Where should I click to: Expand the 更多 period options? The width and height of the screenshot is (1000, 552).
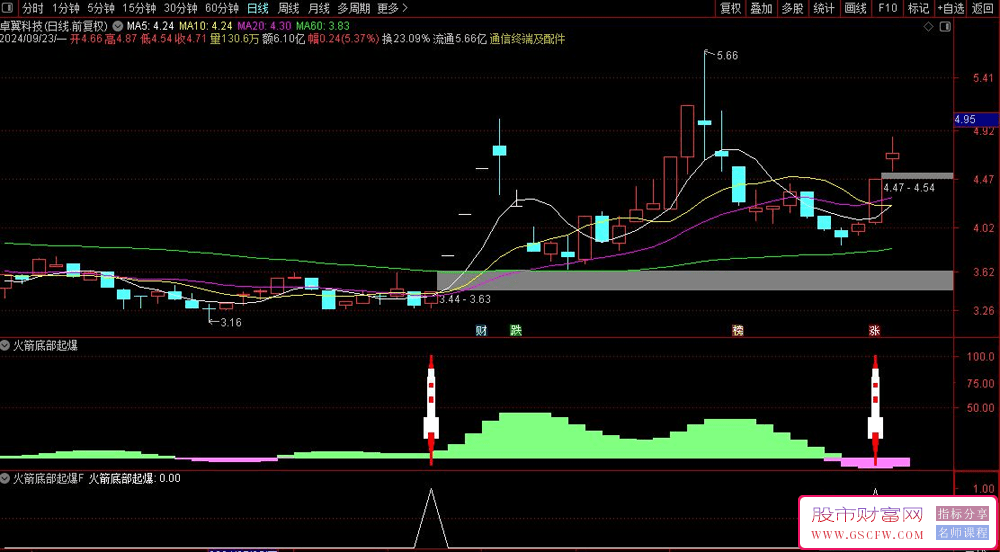pyautogui.click(x=392, y=8)
